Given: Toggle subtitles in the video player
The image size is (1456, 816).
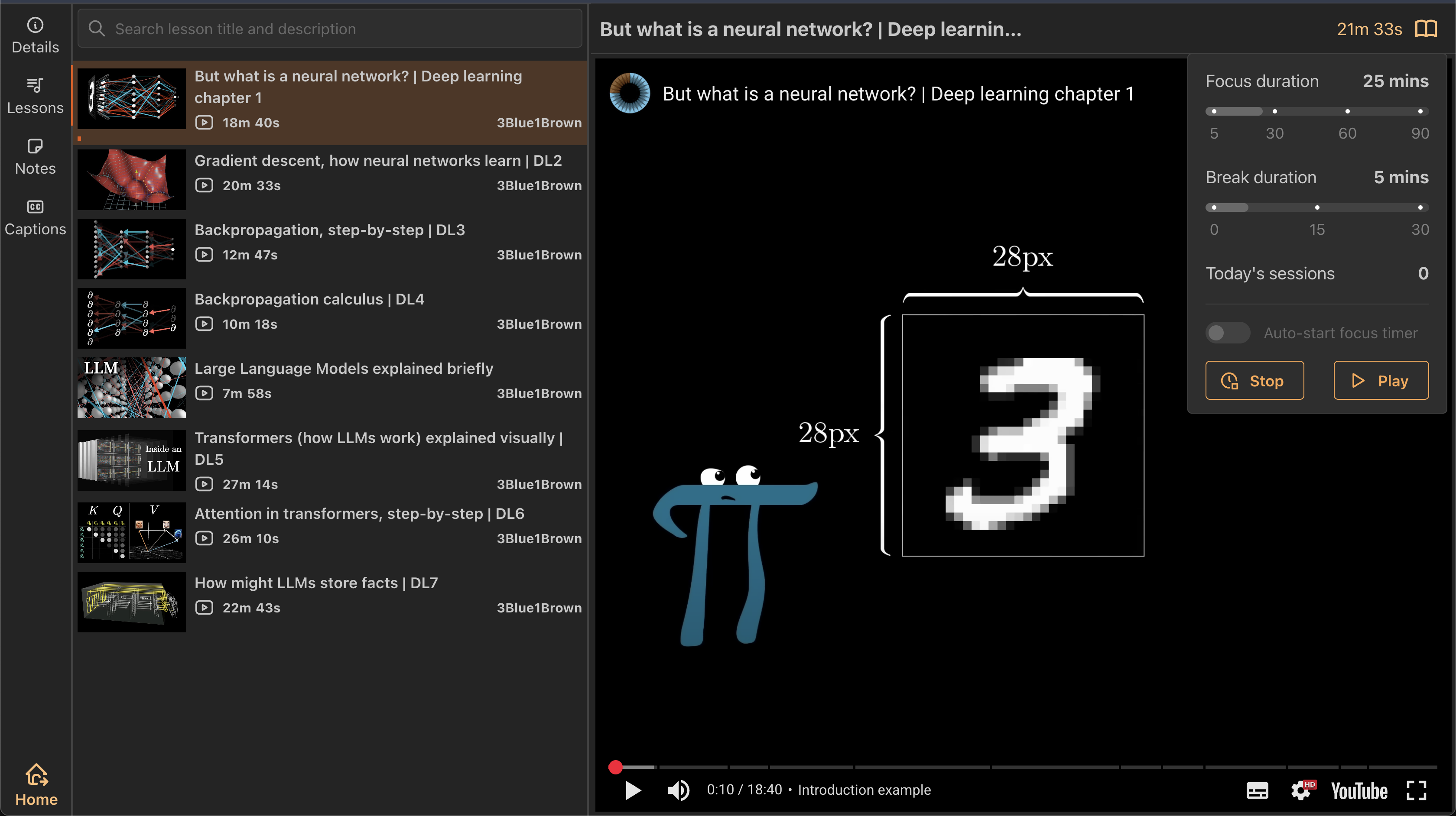Looking at the screenshot, I should coord(1257,790).
